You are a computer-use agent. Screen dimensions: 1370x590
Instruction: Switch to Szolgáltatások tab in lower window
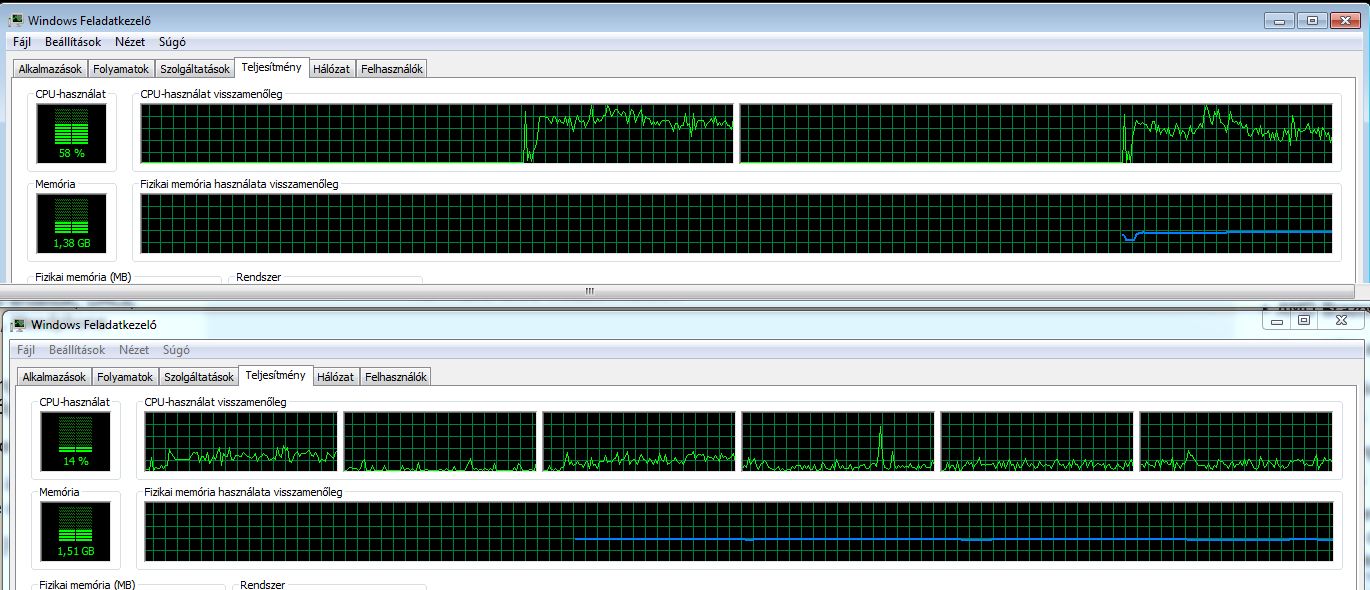click(198, 377)
